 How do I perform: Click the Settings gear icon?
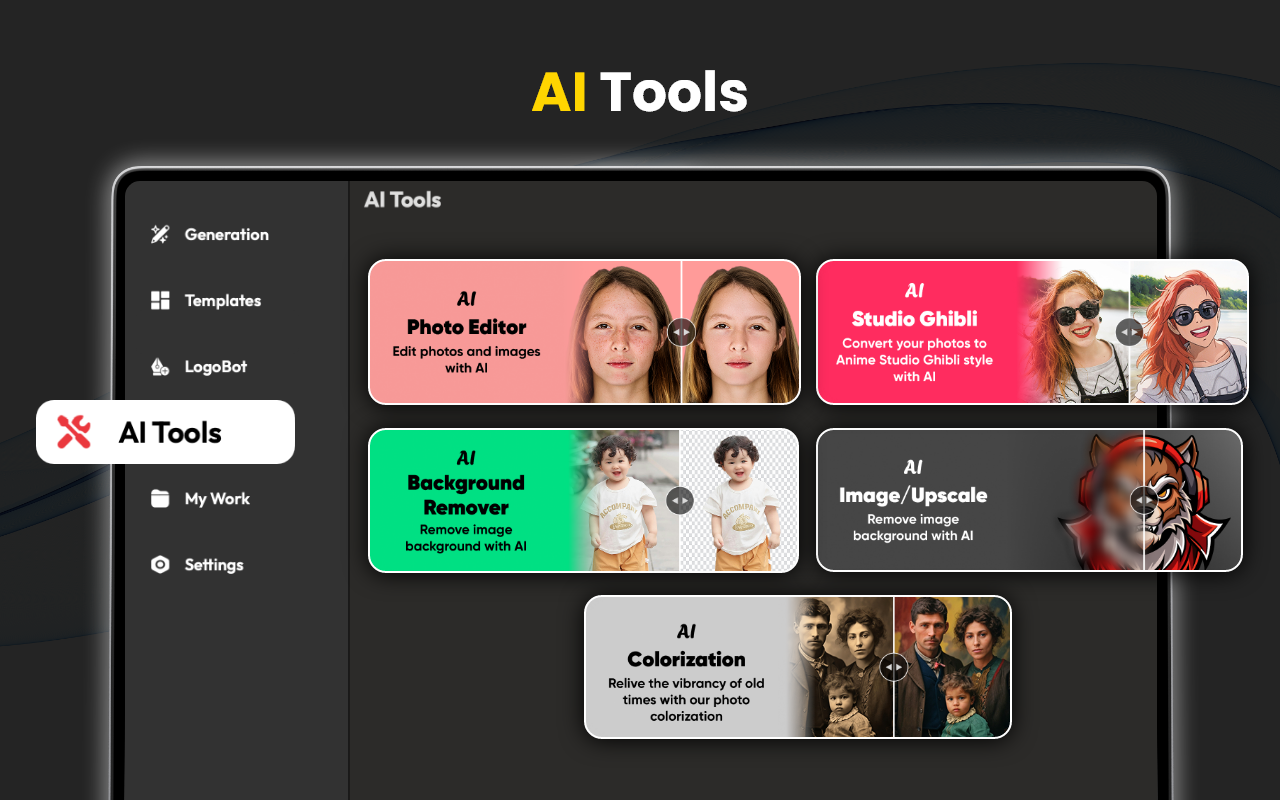pos(160,565)
